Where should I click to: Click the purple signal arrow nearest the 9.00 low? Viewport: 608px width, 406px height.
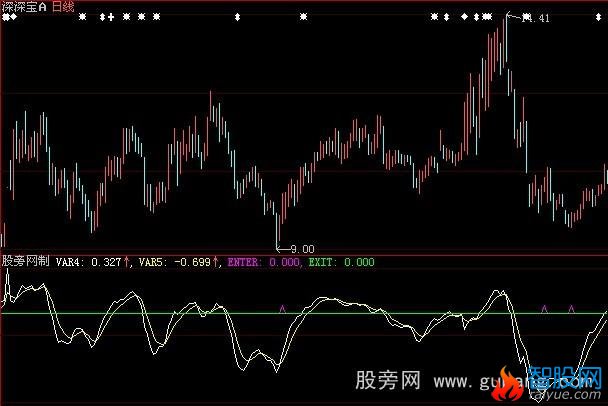tap(283, 309)
